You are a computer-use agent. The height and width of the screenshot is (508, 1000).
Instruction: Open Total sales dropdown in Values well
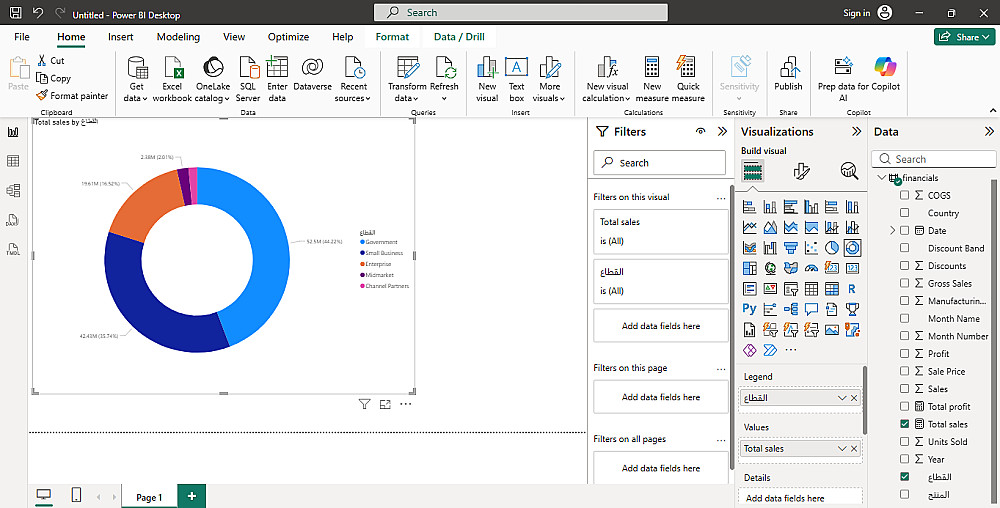point(841,449)
